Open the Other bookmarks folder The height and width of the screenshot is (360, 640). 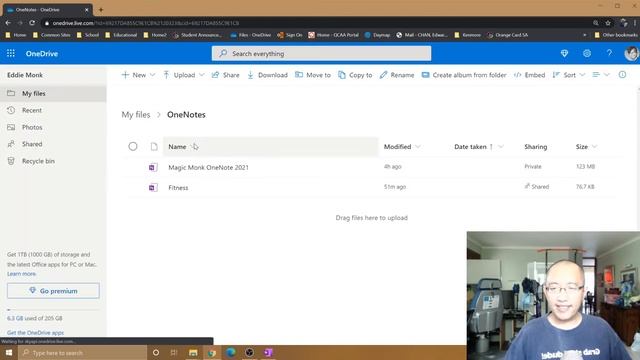pos(616,35)
